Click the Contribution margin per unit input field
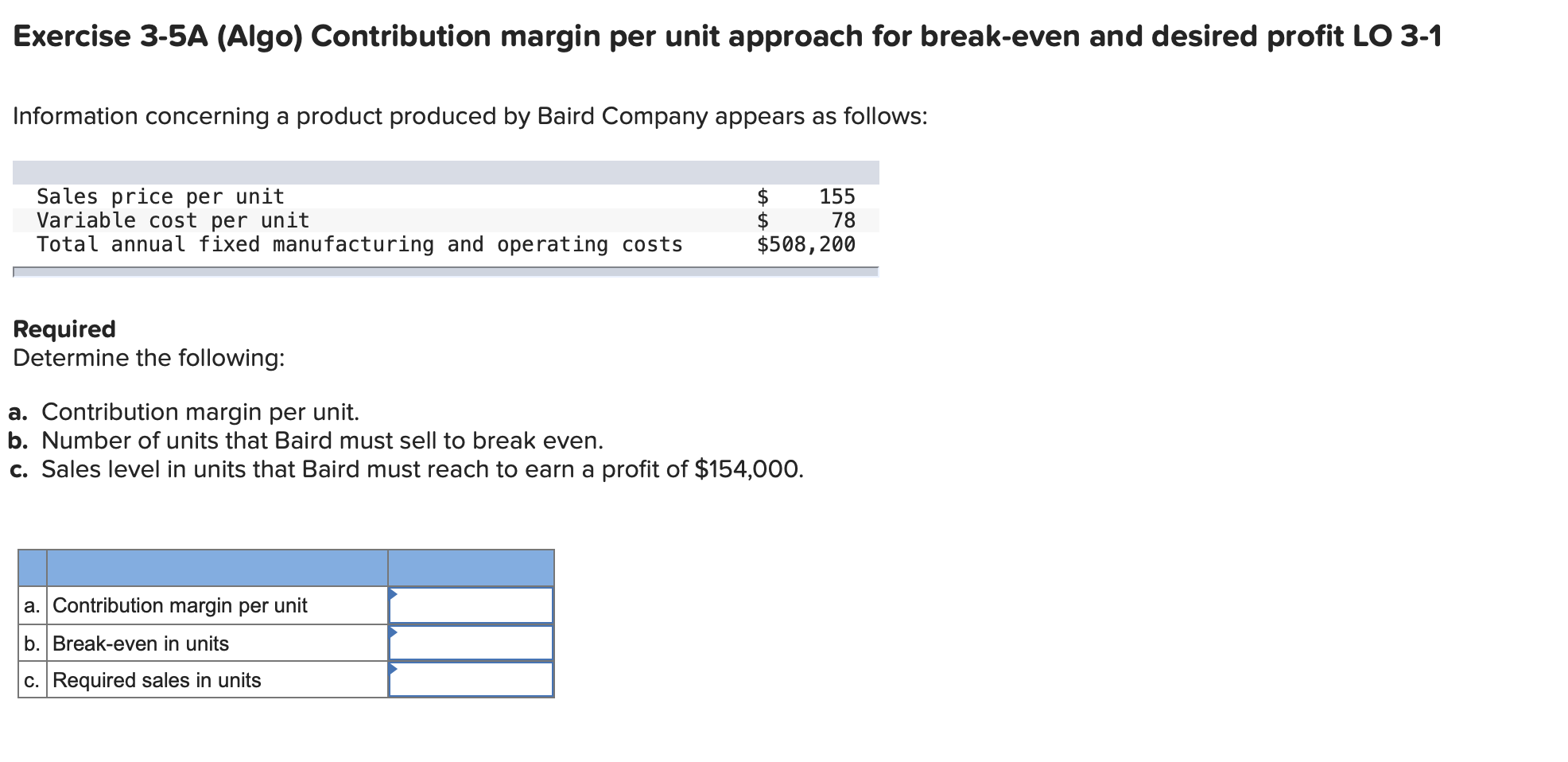The height and width of the screenshot is (762, 1568). tap(472, 605)
